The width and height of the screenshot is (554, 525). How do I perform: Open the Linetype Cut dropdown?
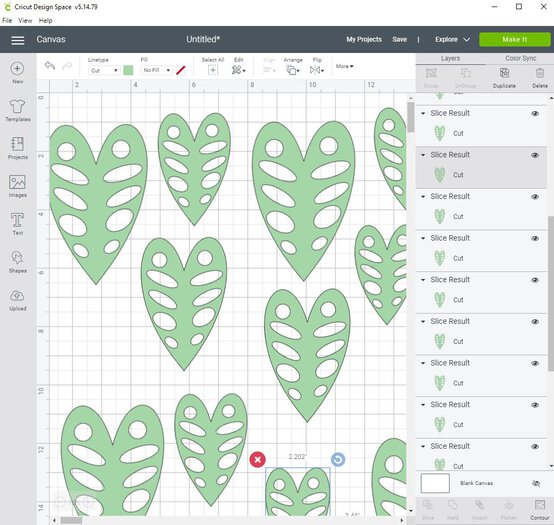(x=103, y=71)
